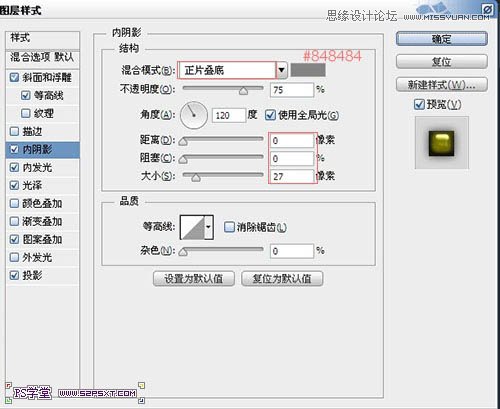Click the angle dial control
This screenshot has width=500, height=409.
pyautogui.click(x=194, y=115)
